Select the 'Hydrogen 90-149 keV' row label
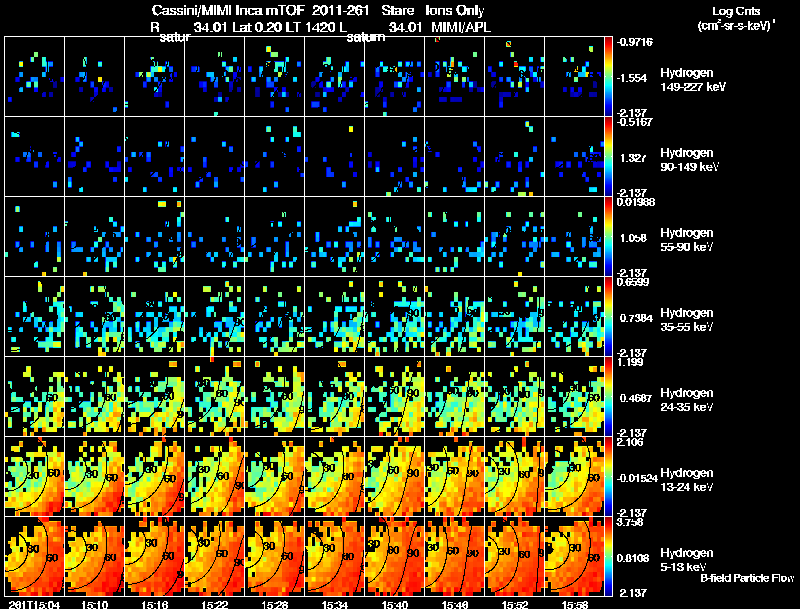 pyautogui.click(x=690, y=160)
